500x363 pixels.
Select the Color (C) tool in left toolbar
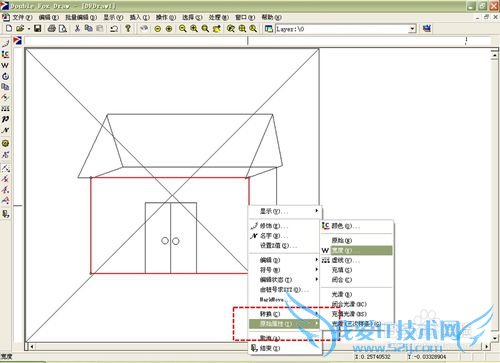coord(5,54)
